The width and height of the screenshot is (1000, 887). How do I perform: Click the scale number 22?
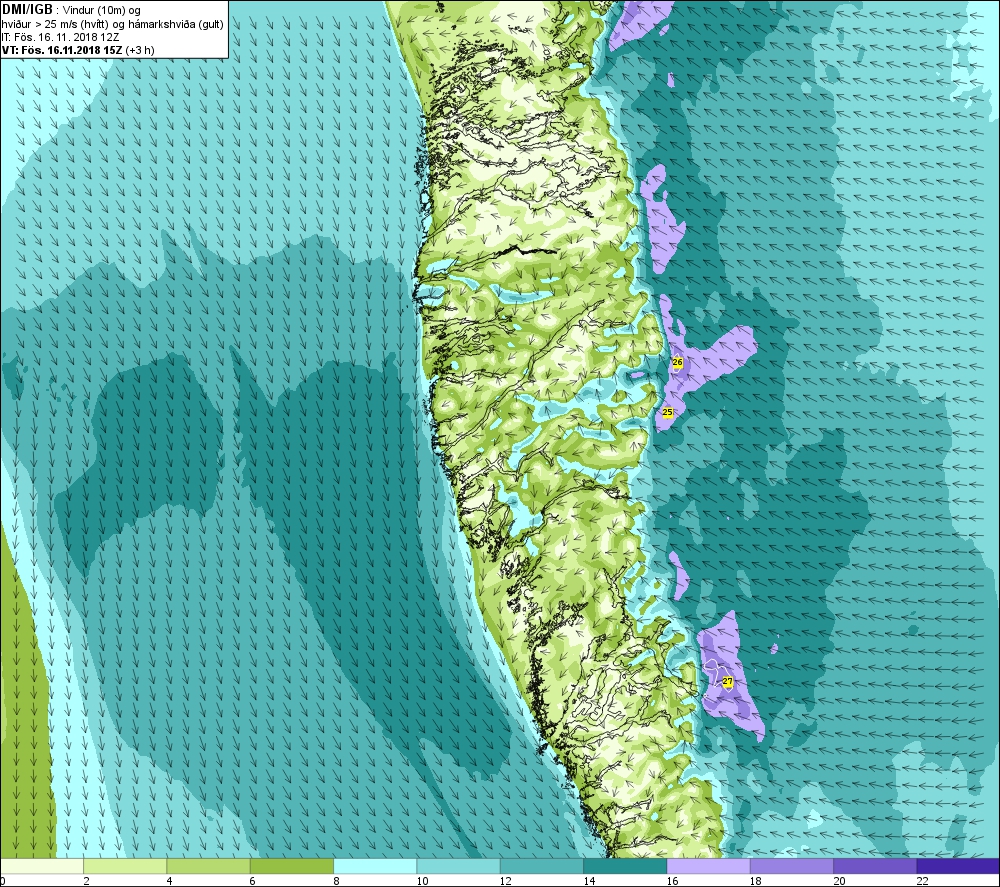(922, 881)
